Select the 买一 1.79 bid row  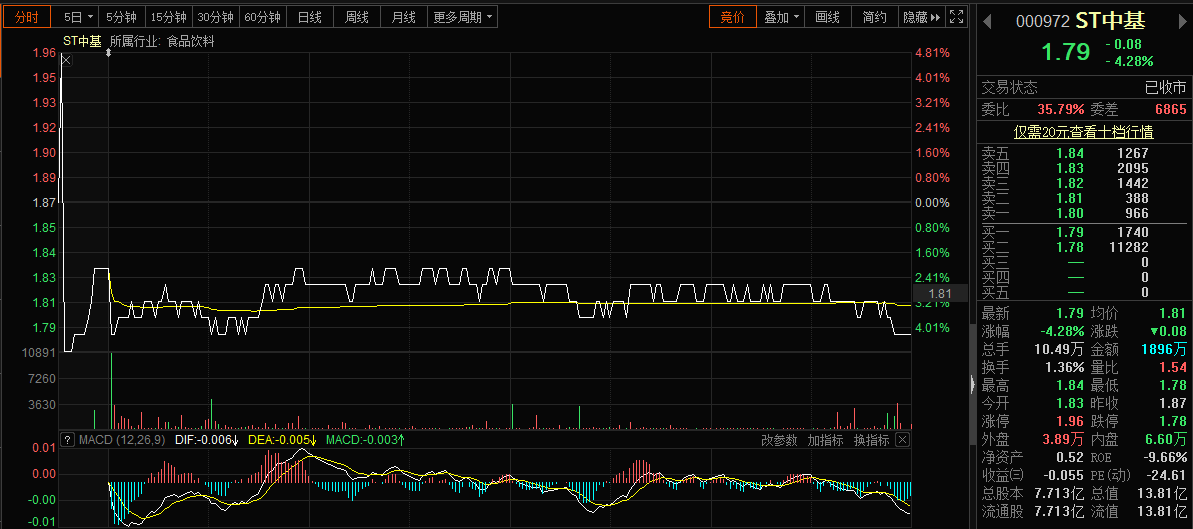tap(1084, 231)
